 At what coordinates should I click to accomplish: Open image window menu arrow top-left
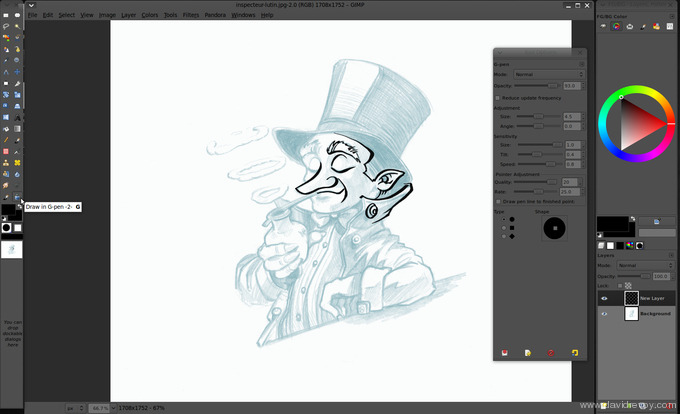(31, 5)
